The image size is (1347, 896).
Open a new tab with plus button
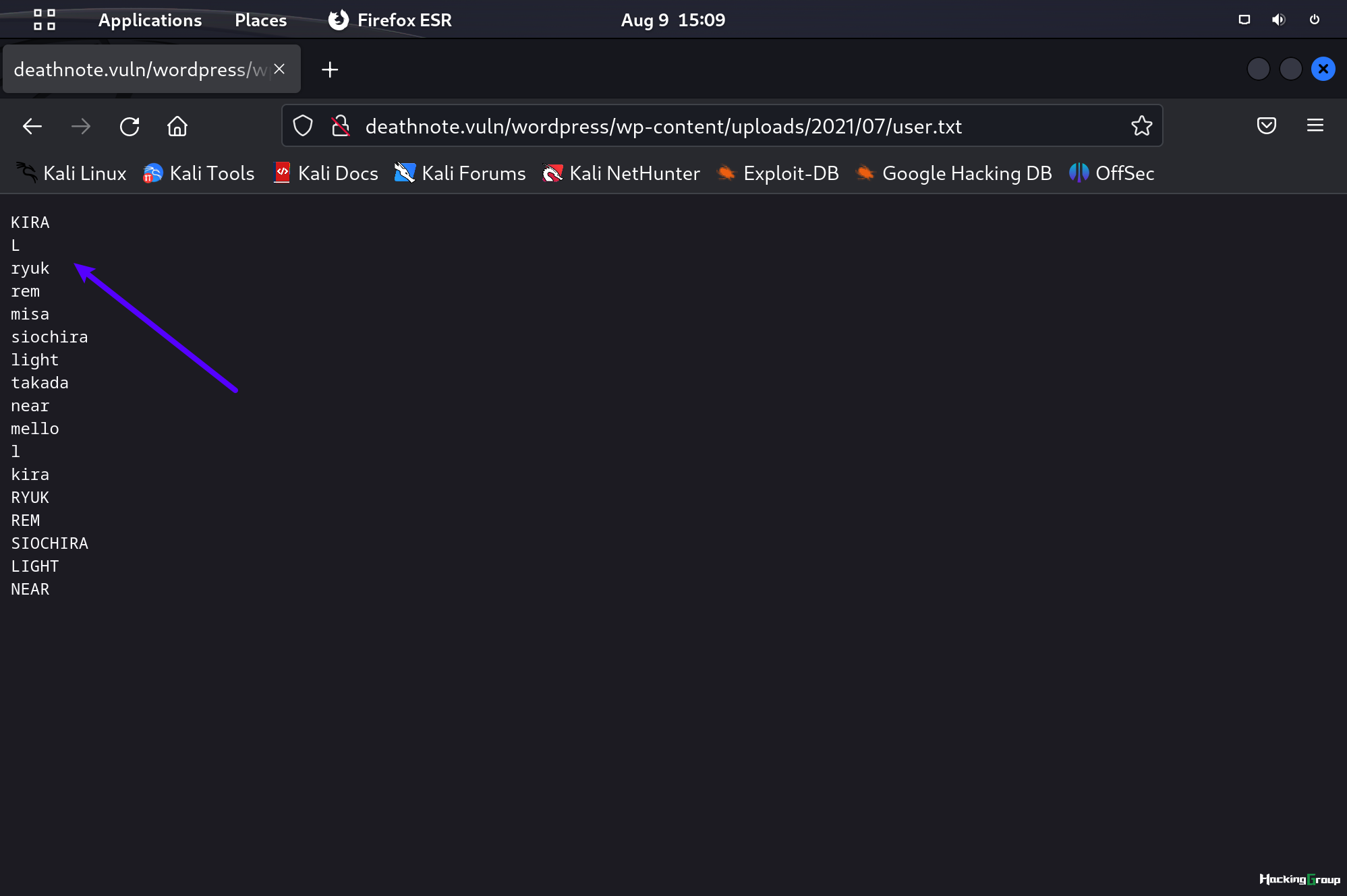pyautogui.click(x=330, y=69)
